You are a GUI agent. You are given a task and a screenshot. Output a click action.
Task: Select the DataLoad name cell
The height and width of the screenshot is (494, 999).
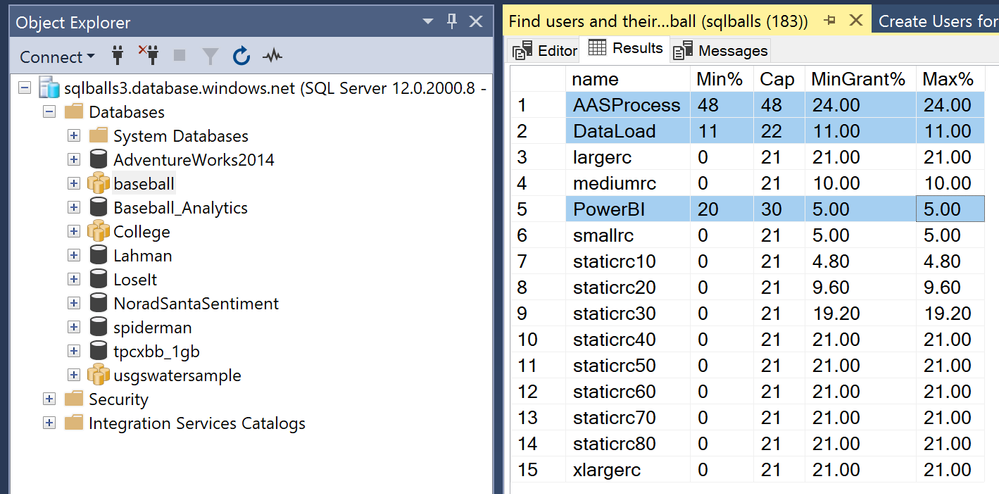(628, 131)
